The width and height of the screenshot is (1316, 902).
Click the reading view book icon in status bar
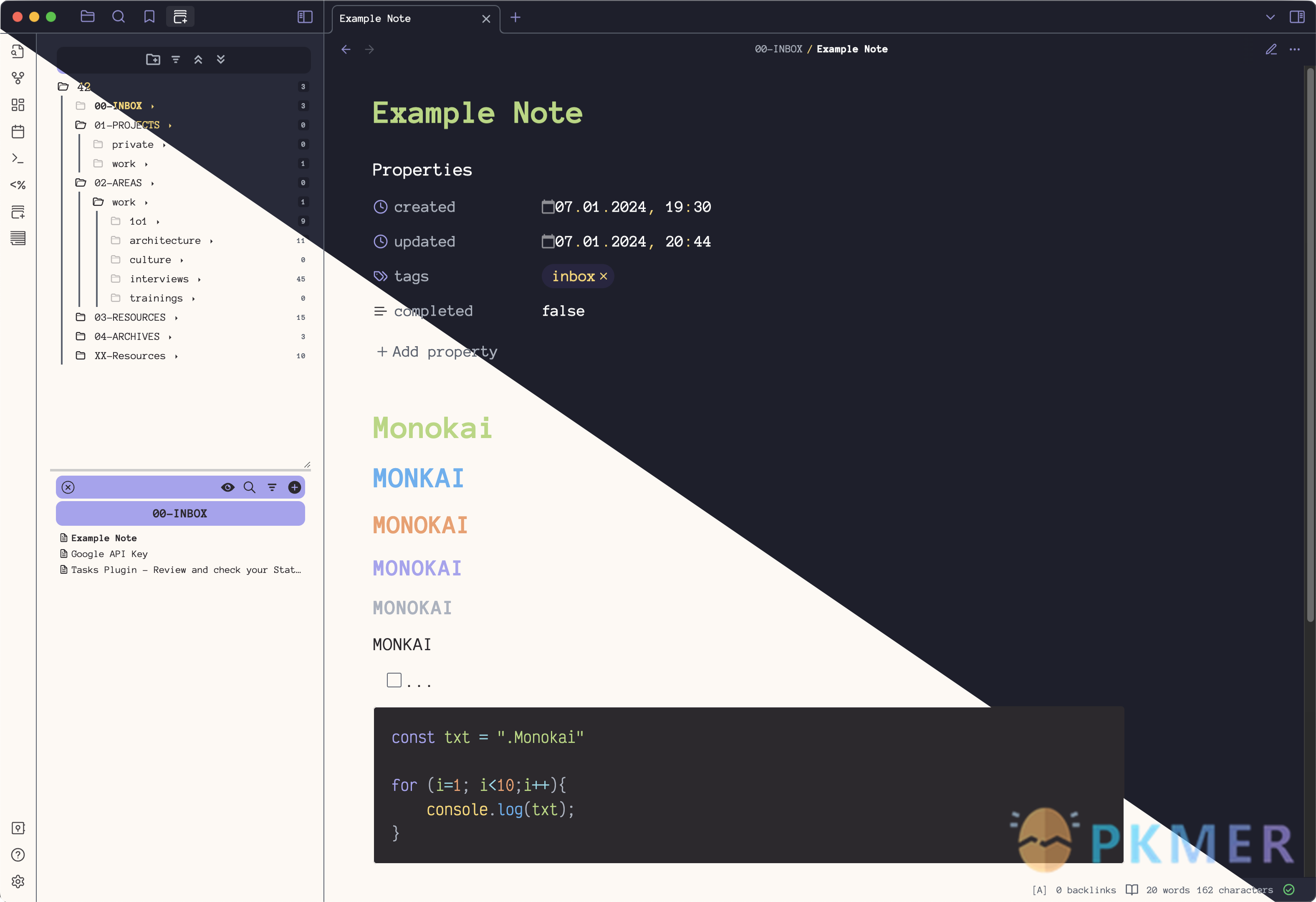tap(1132, 889)
